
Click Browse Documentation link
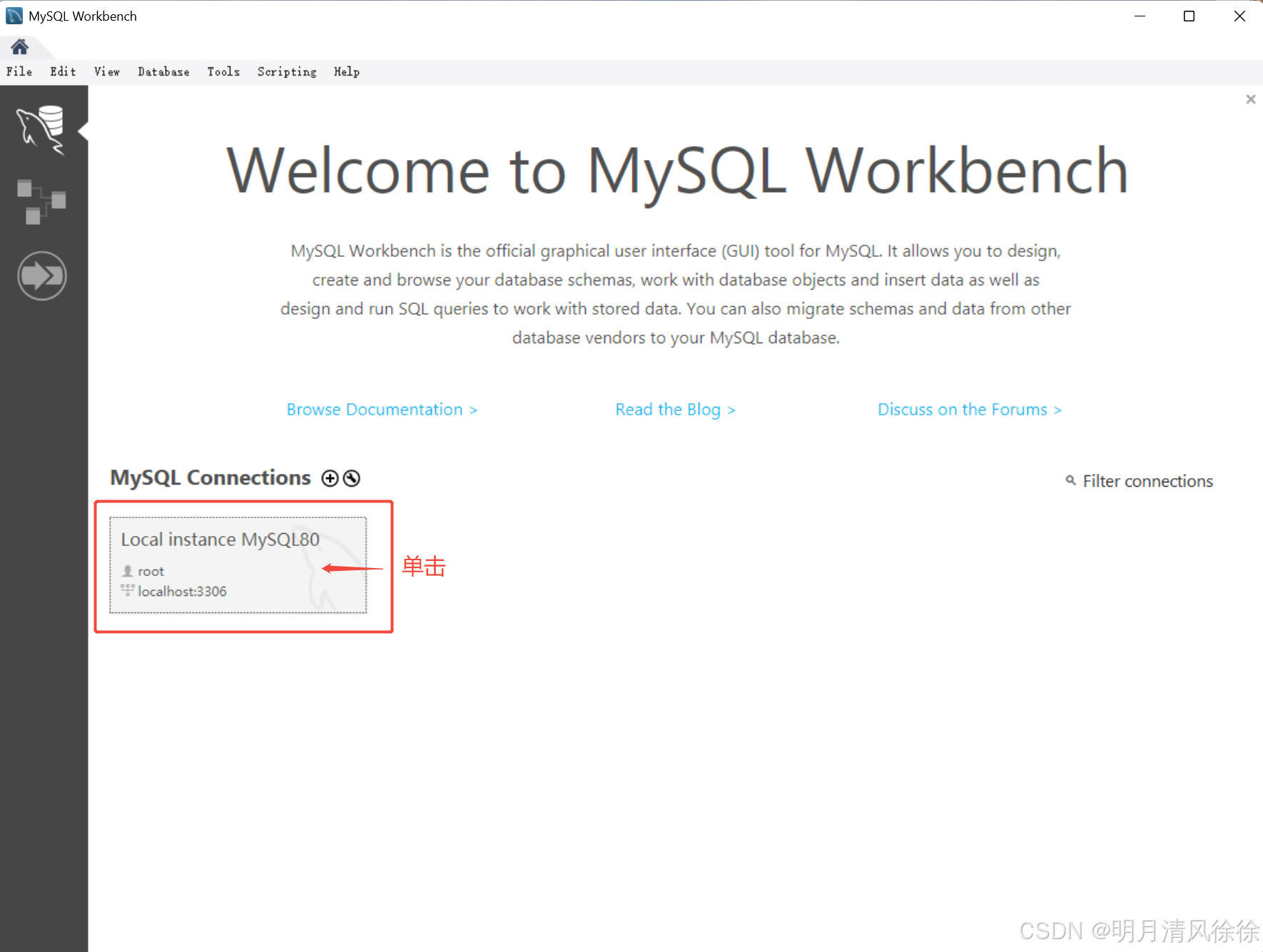point(382,410)
